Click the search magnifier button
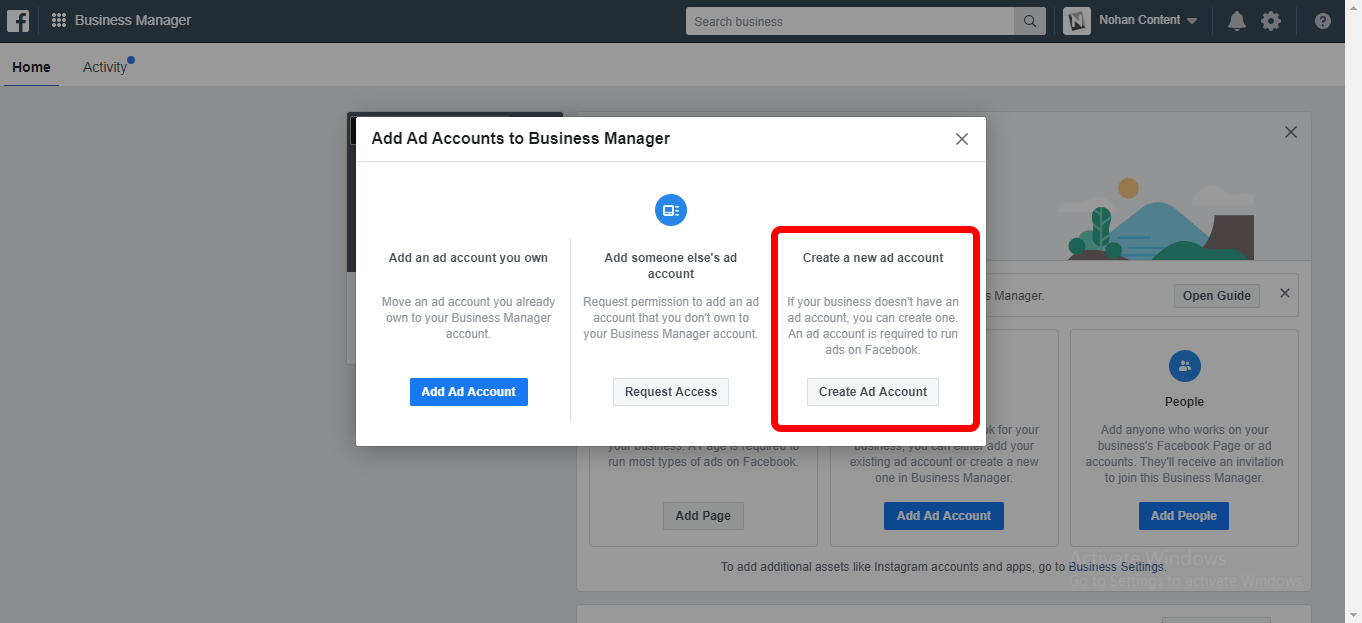 pyautogui.click(x=1029, y=21)
